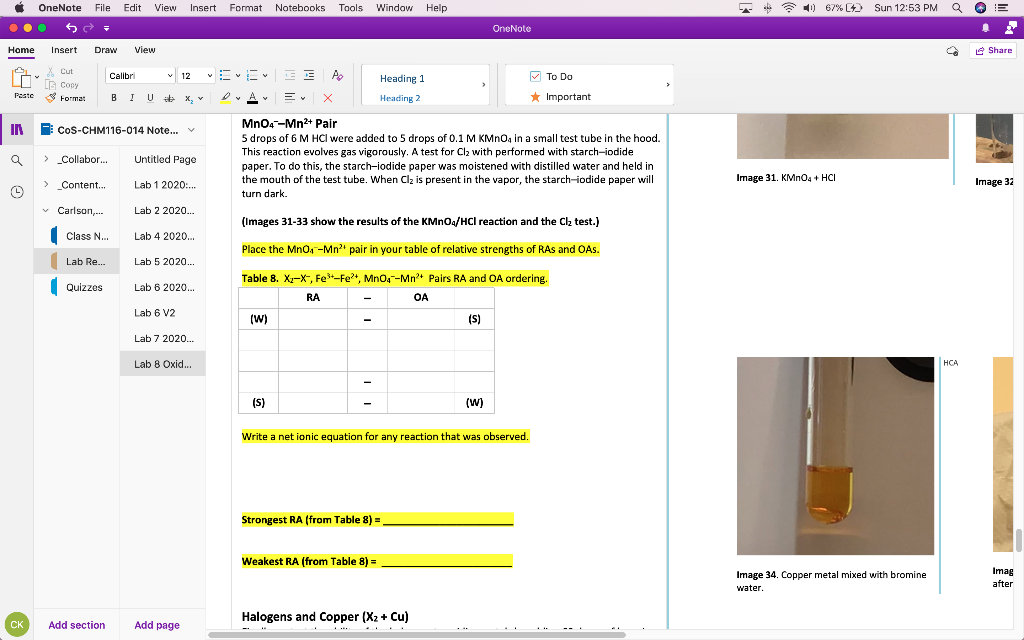This screenshot has height=640, width=1024.
Task: Open macOS Spotlight search
Action: [957, 8]
